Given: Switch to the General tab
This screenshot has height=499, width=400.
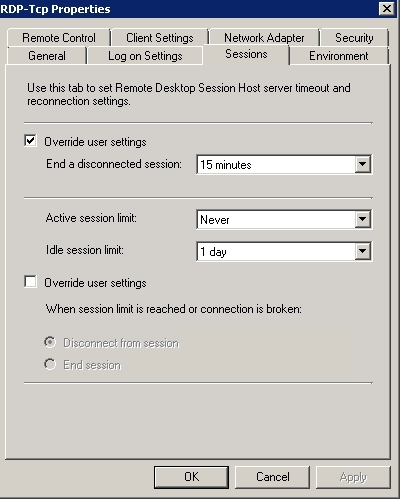Looking at the screenshot, I should point(47,56).
